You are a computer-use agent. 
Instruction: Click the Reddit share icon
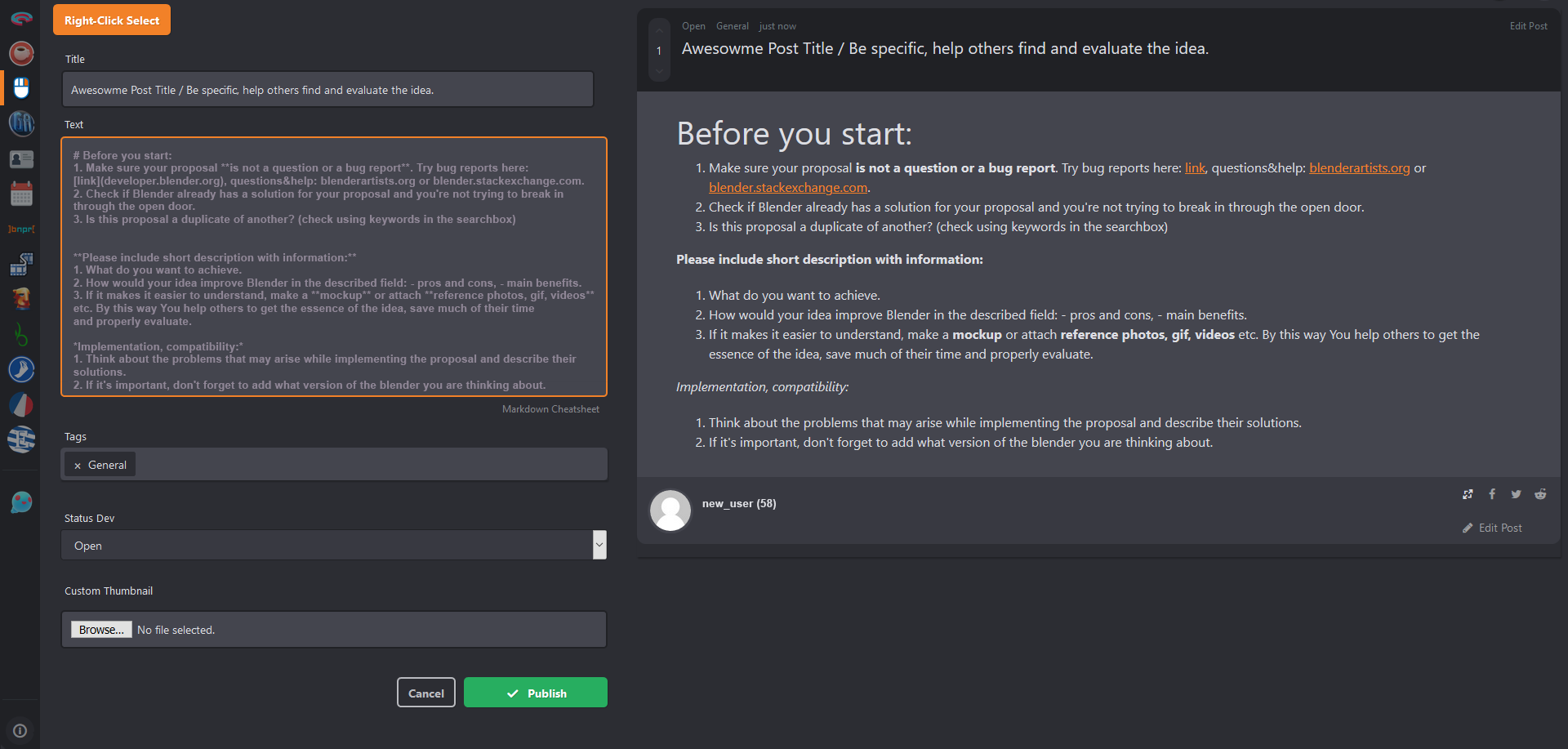click(1540, 494)
